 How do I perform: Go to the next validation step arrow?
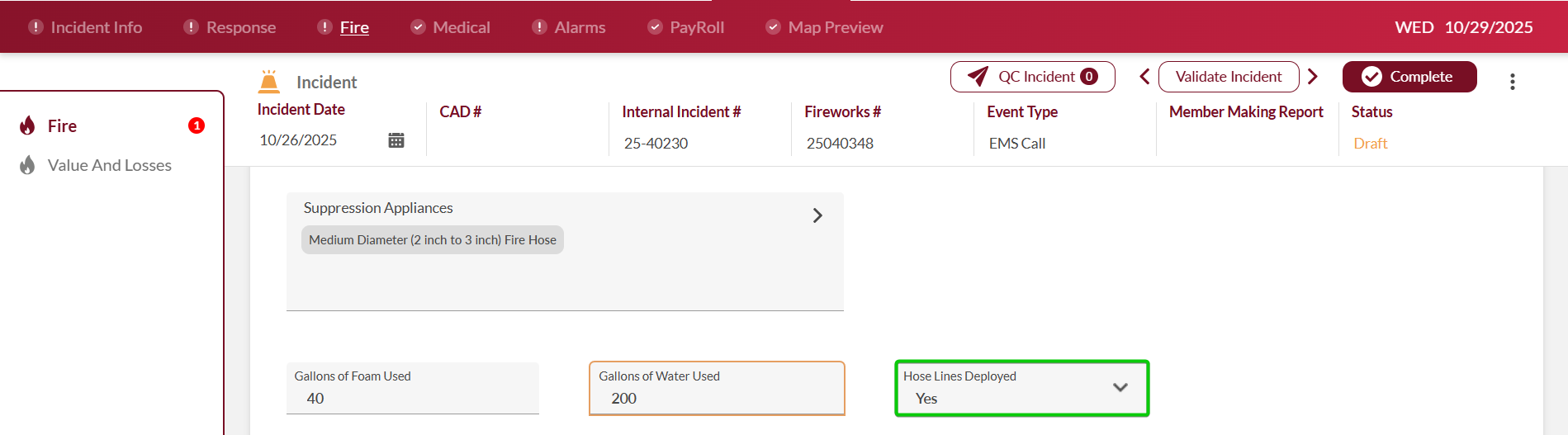coord(1313,77)
